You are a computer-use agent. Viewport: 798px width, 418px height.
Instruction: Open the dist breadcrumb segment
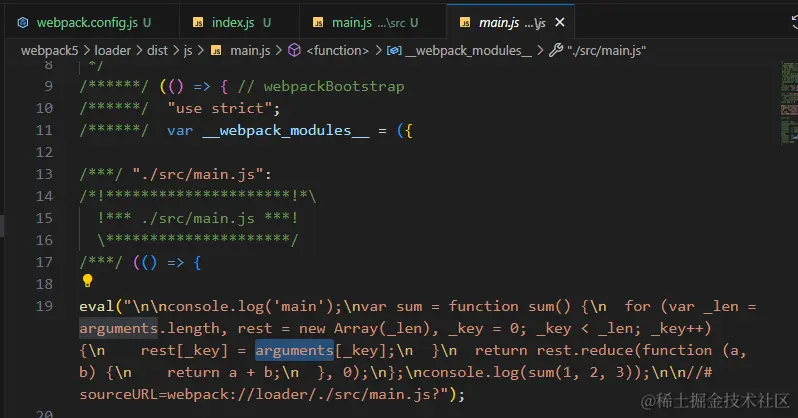pos(157,50)
